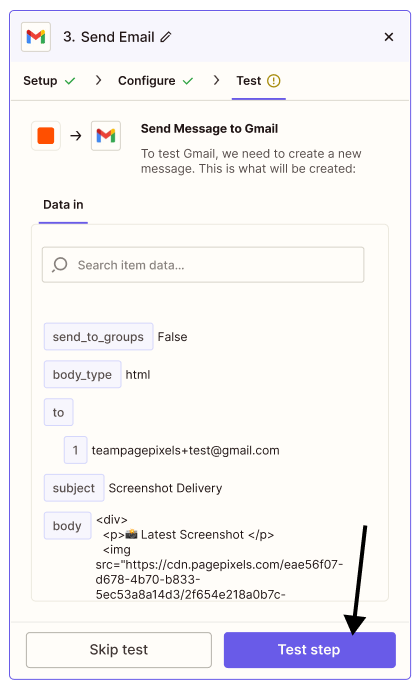
Task: Select the Data in tab
Action: [x=63, y=205]
